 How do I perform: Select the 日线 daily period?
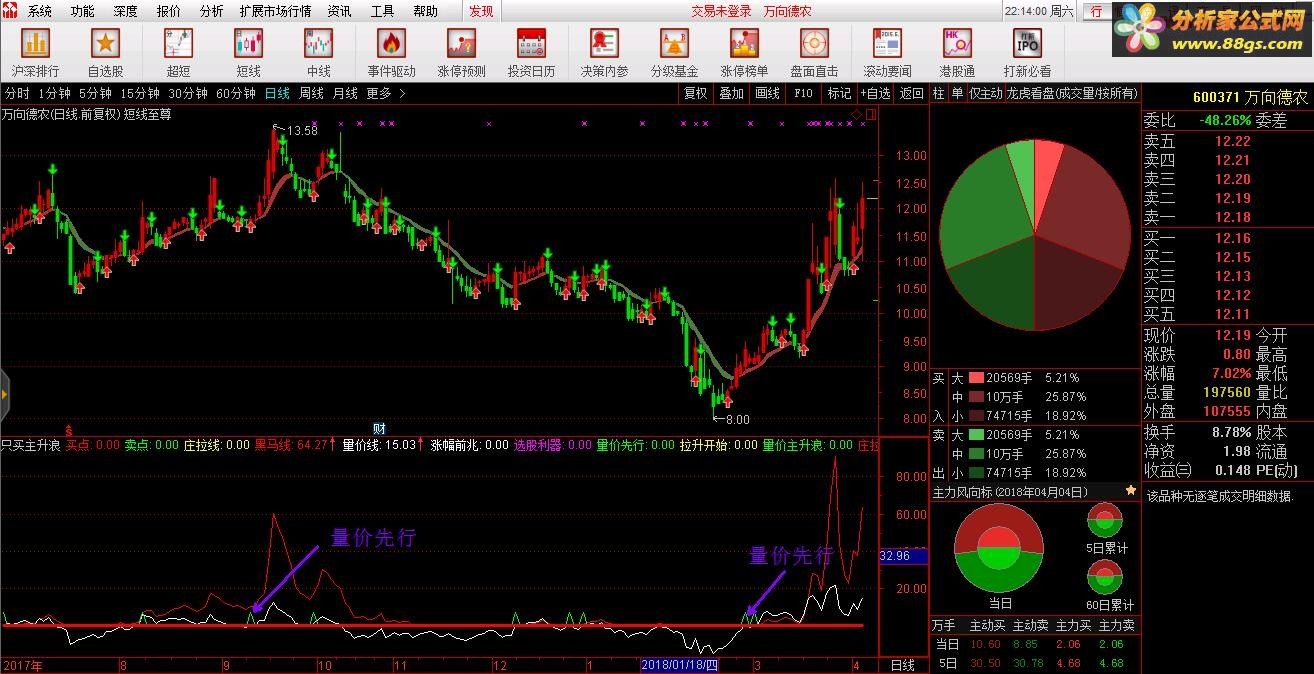coord(277,93)
